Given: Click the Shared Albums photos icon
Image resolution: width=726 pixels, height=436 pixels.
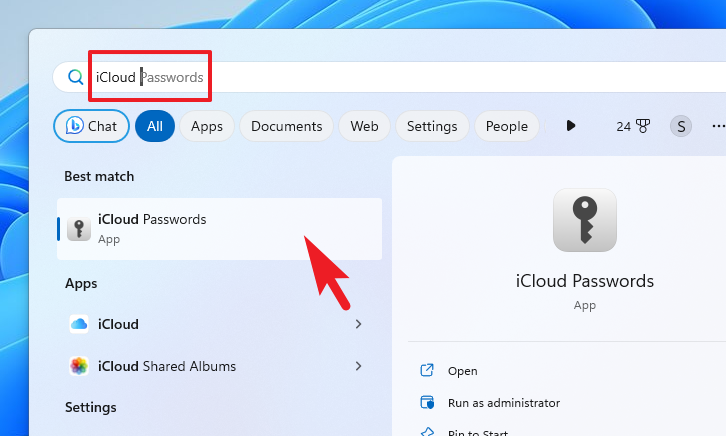Looking at the screenshot, I should pyautogui.click(x=79, y=366).
